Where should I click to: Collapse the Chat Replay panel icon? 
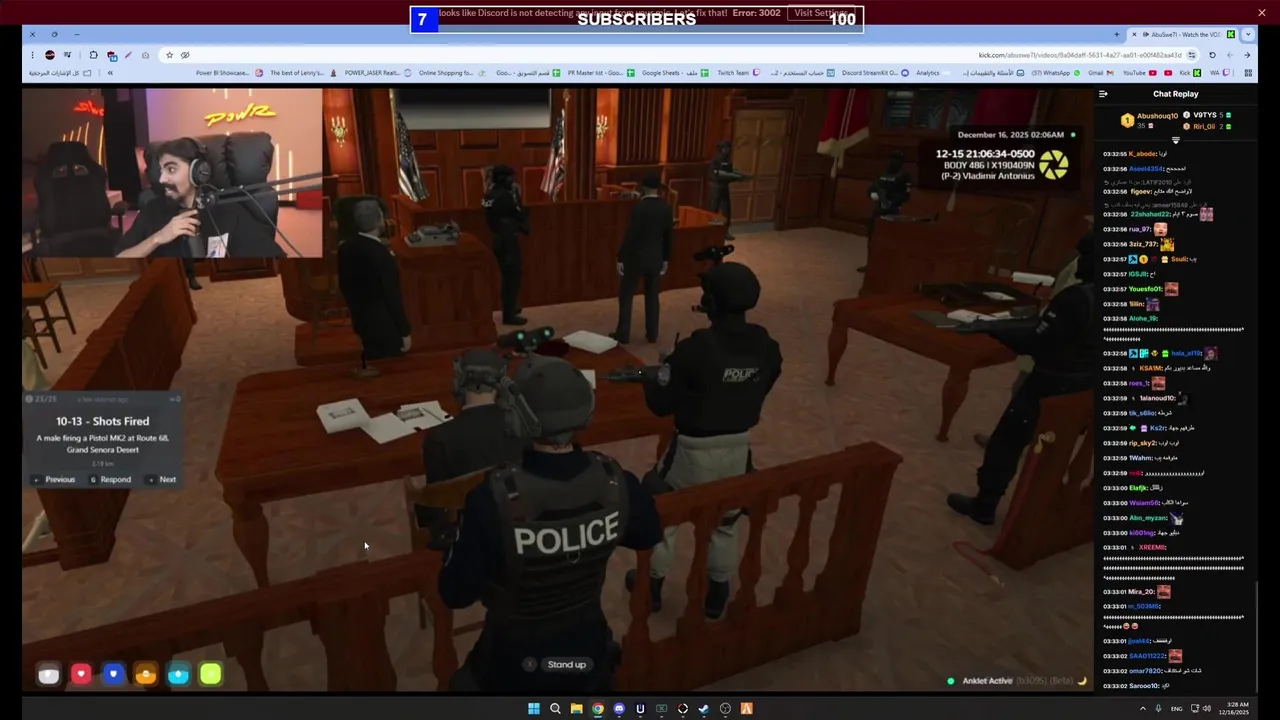point(1103,94)
